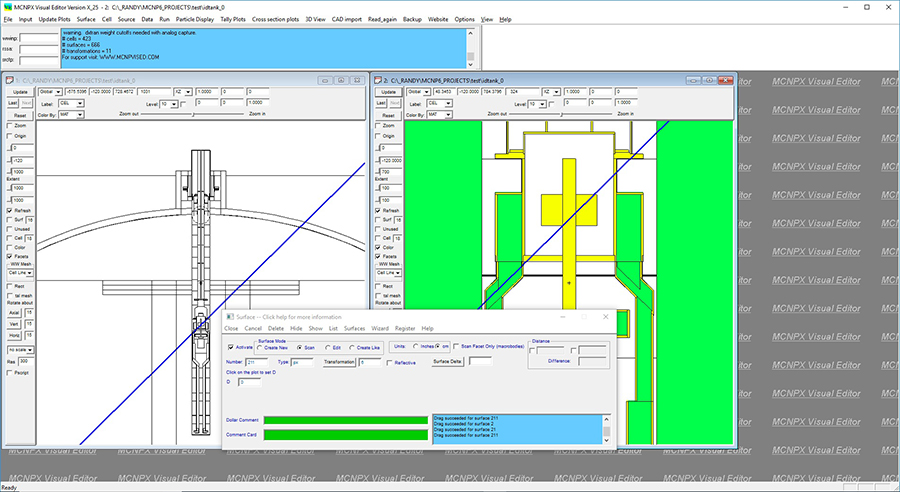Open Cross section plots menu
This screenshot has height=492, width=900.
tap(276, 19)
